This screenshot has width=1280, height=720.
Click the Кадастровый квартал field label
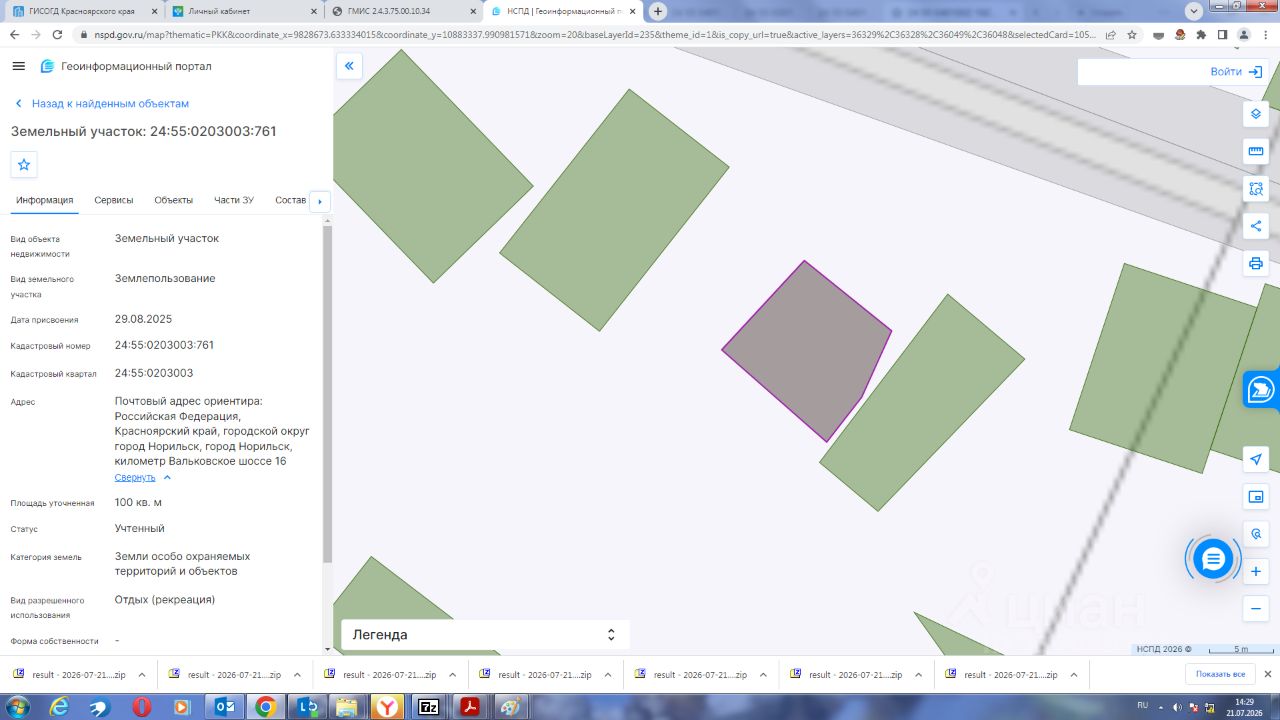(x=54, y=374)
